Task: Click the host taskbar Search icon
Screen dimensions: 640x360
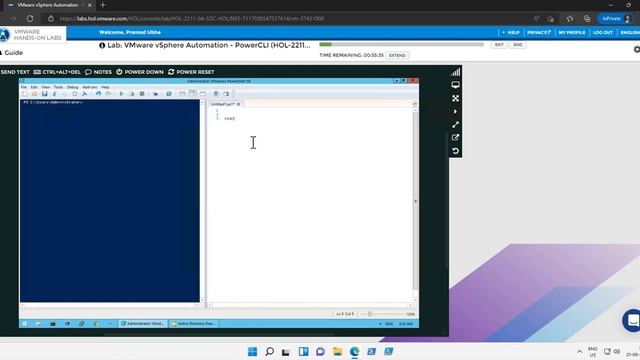Action: pos(269,351)
